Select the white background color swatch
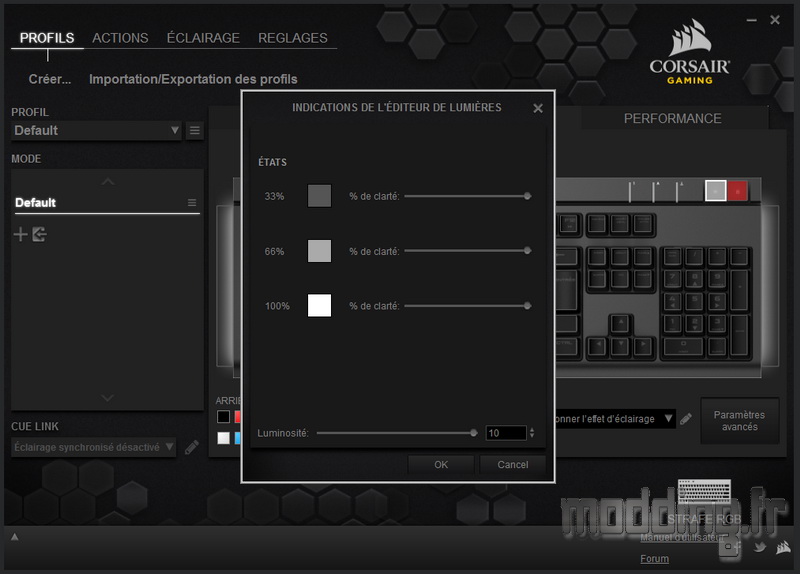 pyautogui.click(x=223, y=438)
